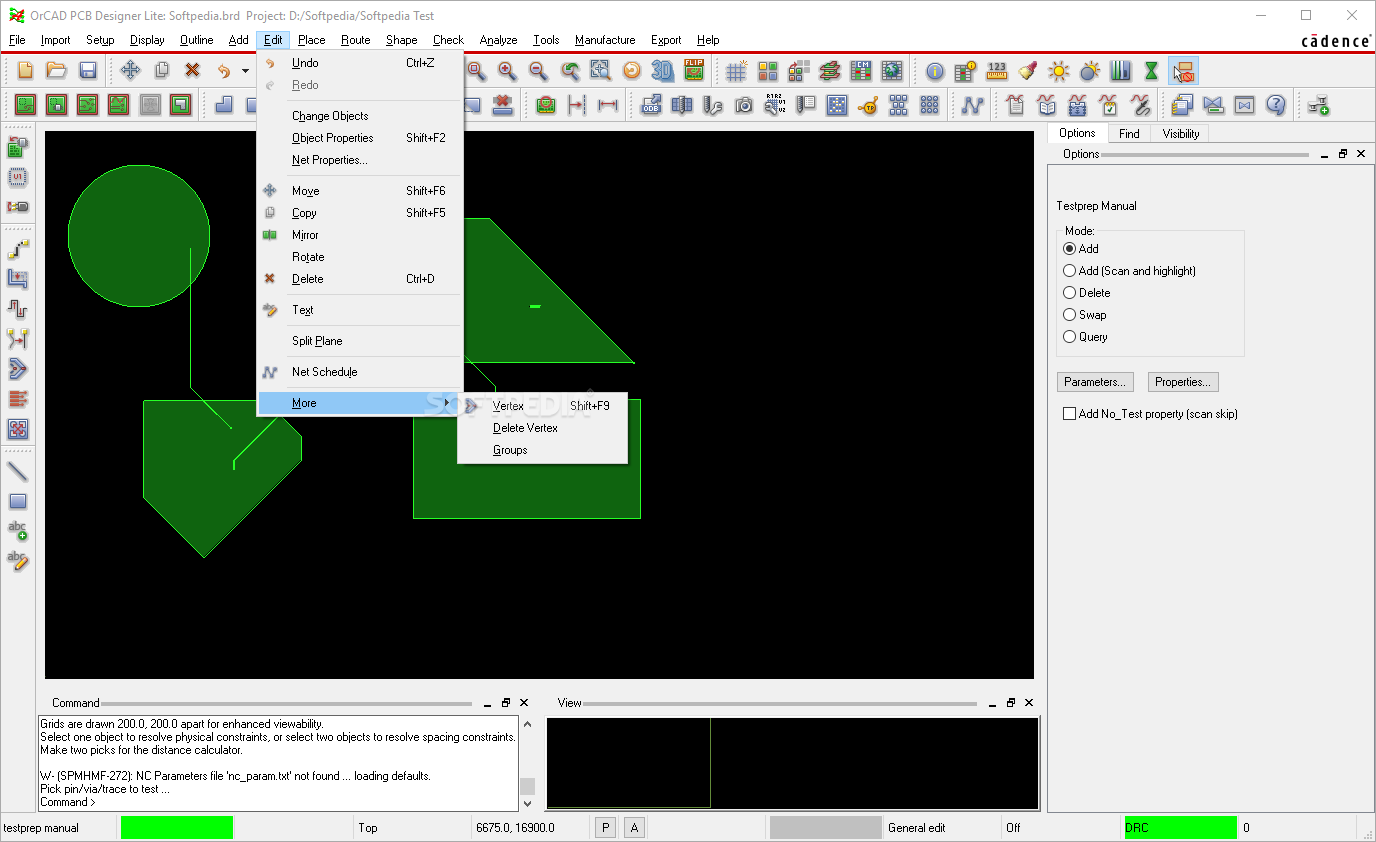Click the Zoom In magnifier icon
The image size is (1376, 842).
click(508, 70)
